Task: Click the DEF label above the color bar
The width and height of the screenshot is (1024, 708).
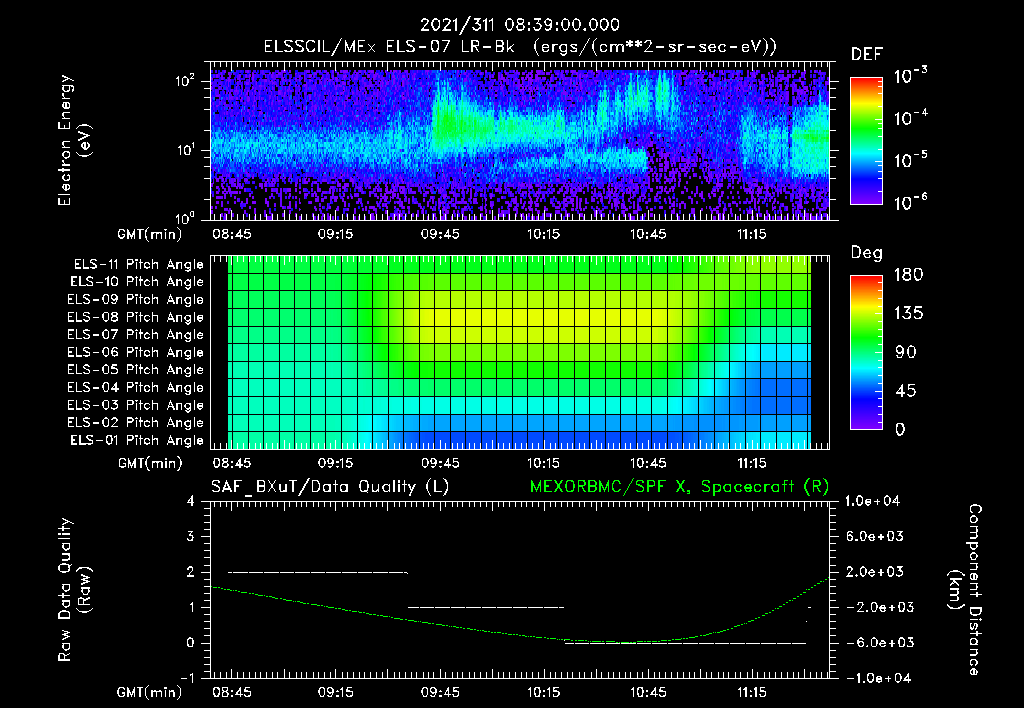Action: click(x=867, y=55)
